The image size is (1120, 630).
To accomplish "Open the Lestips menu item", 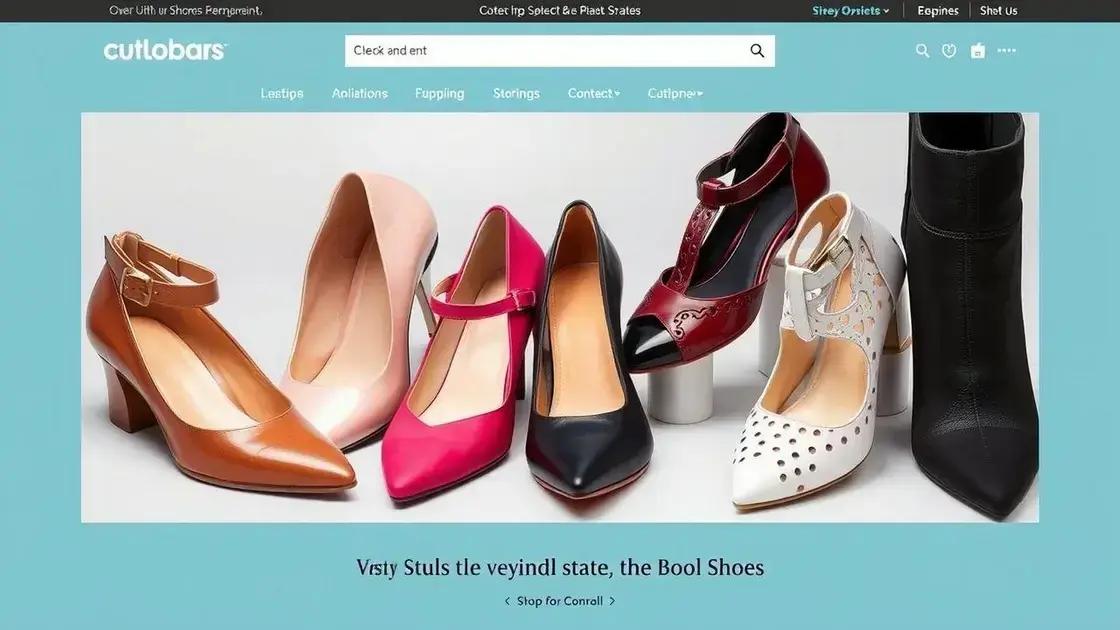I will [281, 94].
